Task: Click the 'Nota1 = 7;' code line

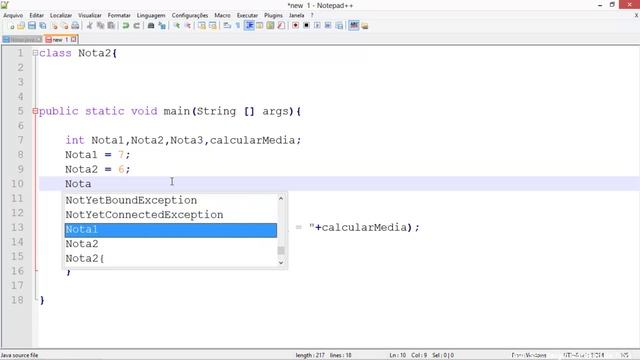Action: coord(98,155)
